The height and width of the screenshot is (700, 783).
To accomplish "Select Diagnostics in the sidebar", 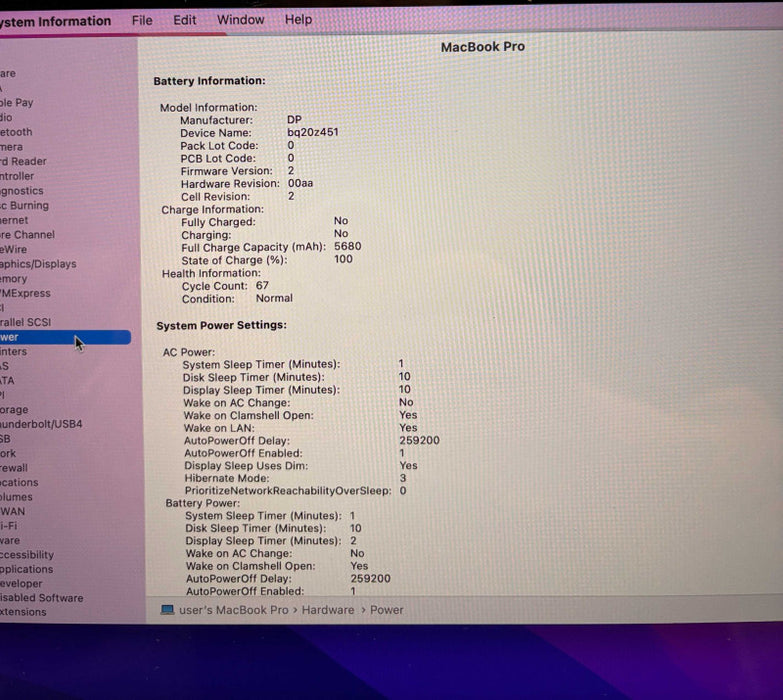I will (21, 191).
